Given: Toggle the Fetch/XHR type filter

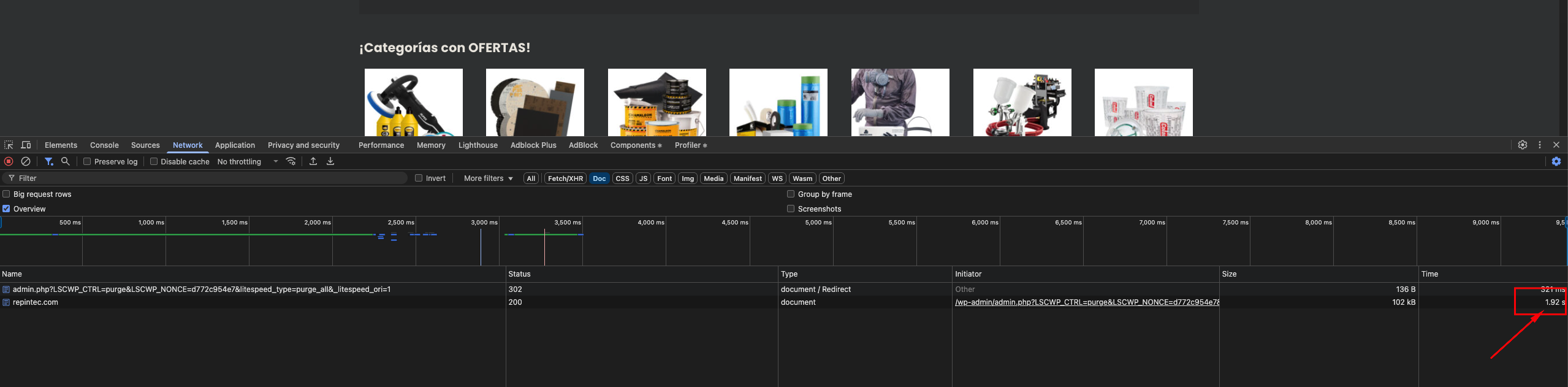Looking at the screenshot, I should pyautogui.click(x=565, y=178).
